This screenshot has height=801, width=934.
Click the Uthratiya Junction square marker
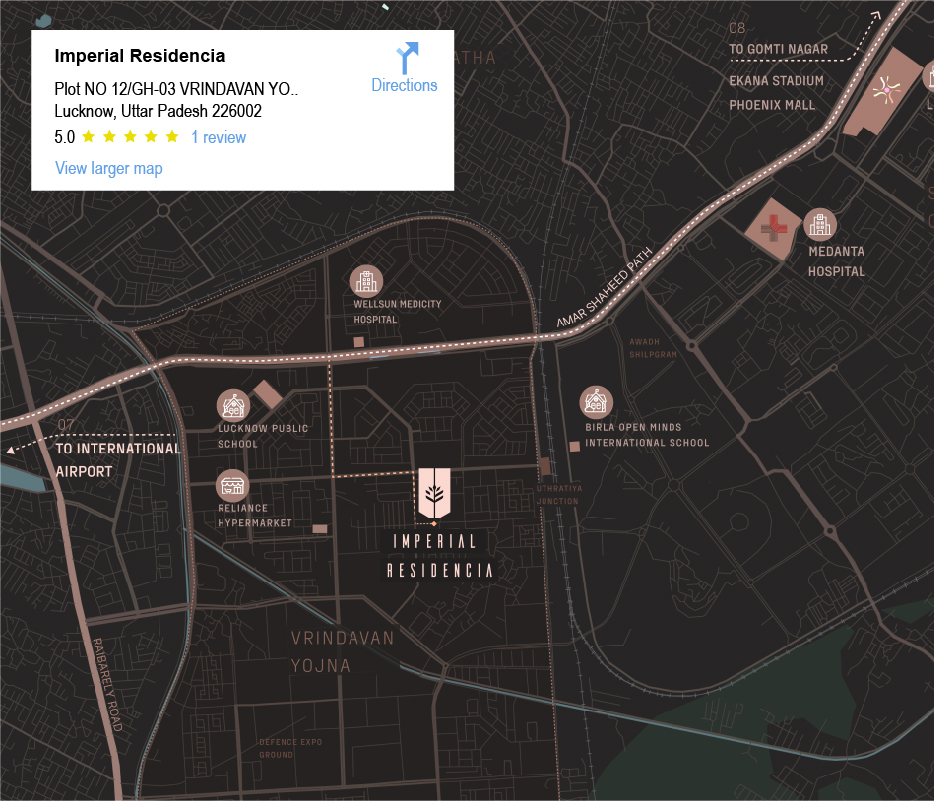pyautogui.click(x=545, y=466)
